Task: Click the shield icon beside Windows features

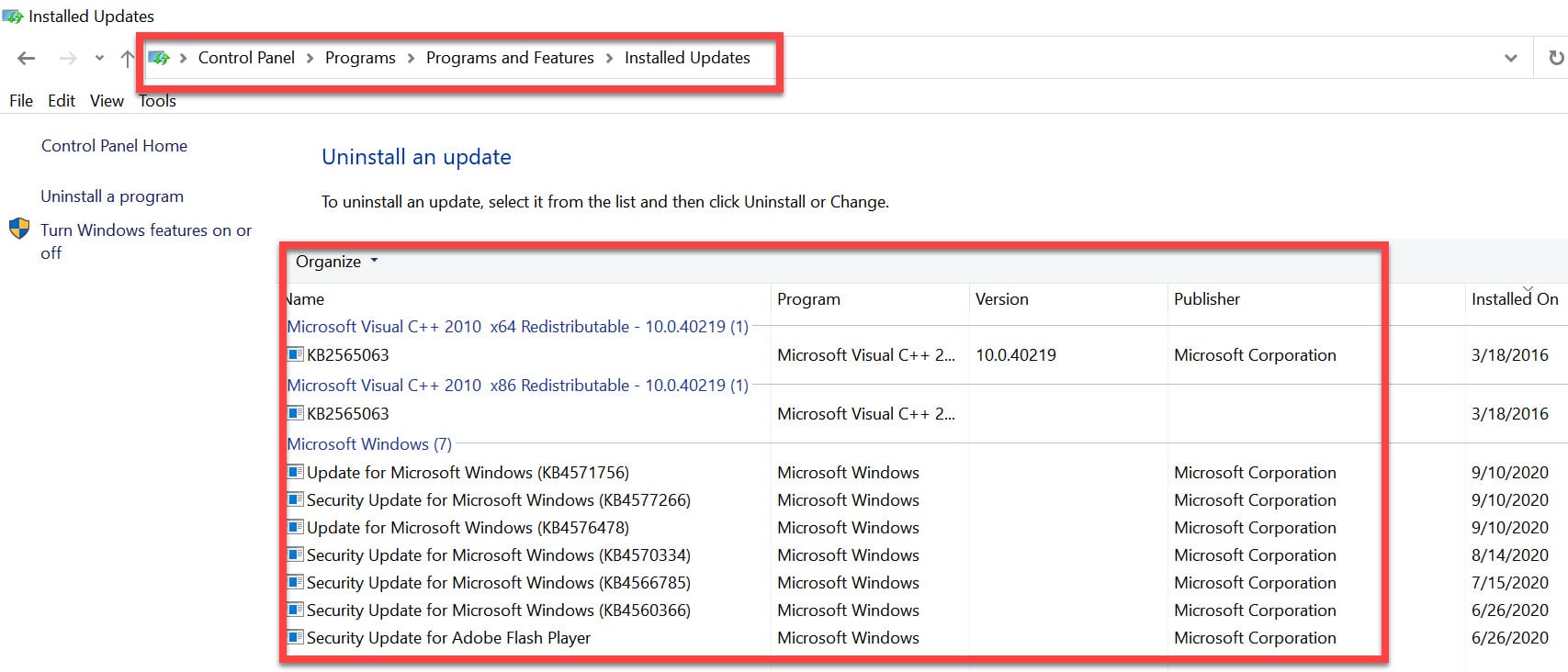Action: click(19, 229)
